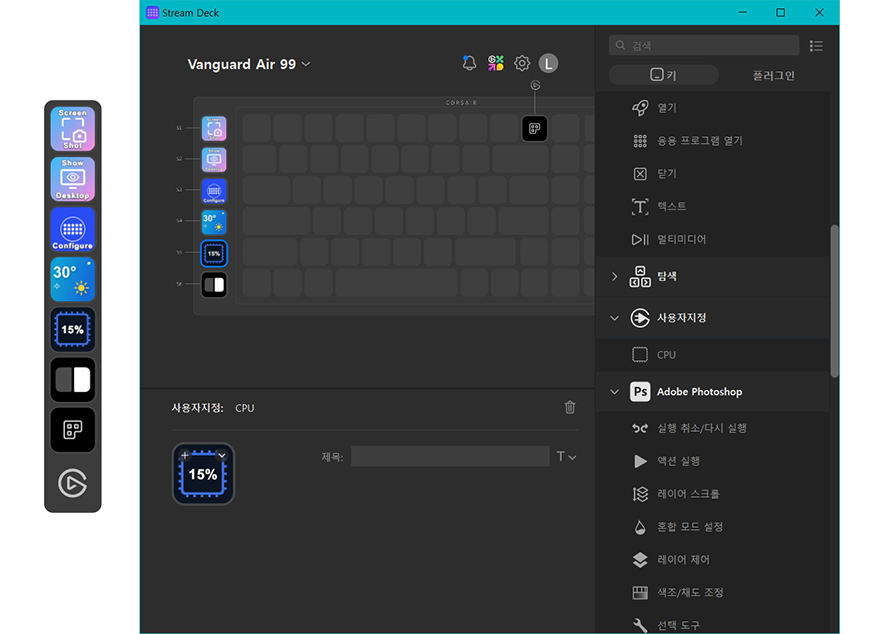Click the grid layout key in left strip
The height and width of the screenshot is (634, 880).
click(x=72, y=430)
